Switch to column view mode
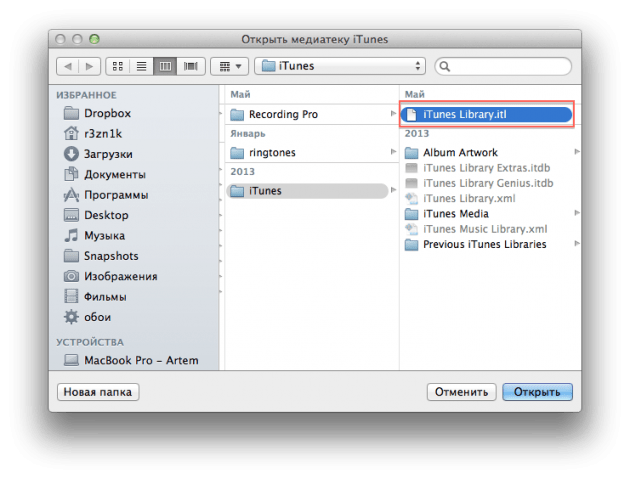This screenshot has height=479, width=630. 165,66
